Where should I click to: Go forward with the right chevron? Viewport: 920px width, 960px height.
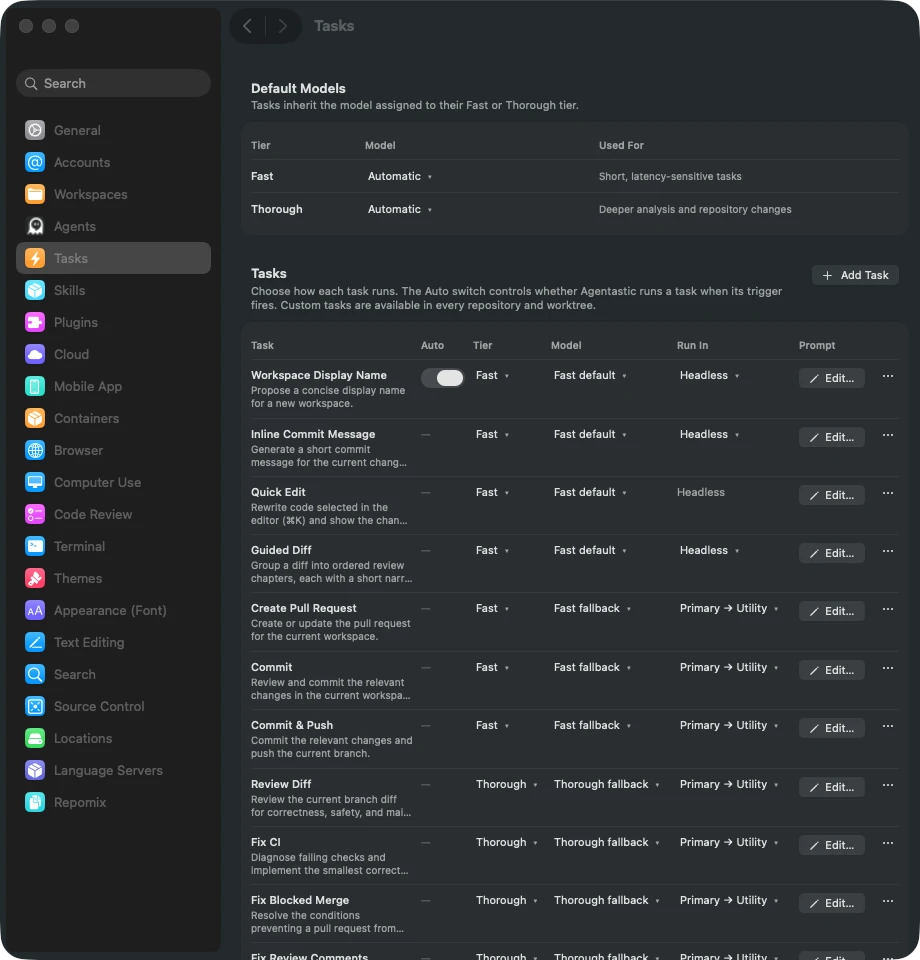click(x=282, y=26)
